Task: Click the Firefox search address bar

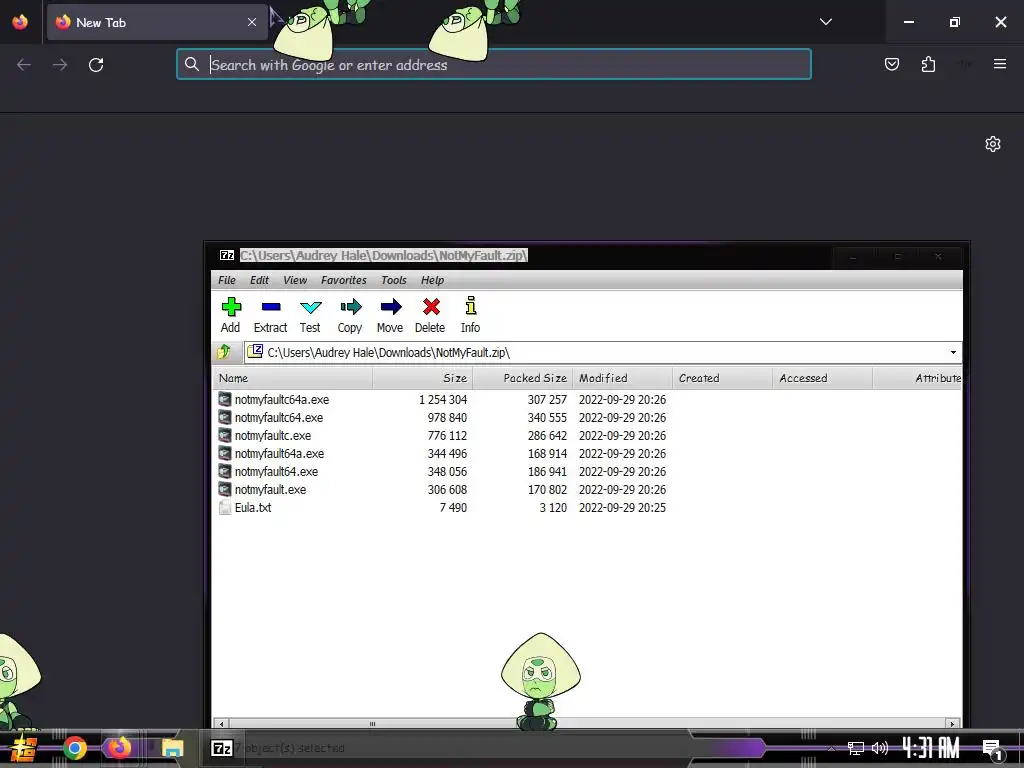Action: [494, 65]
